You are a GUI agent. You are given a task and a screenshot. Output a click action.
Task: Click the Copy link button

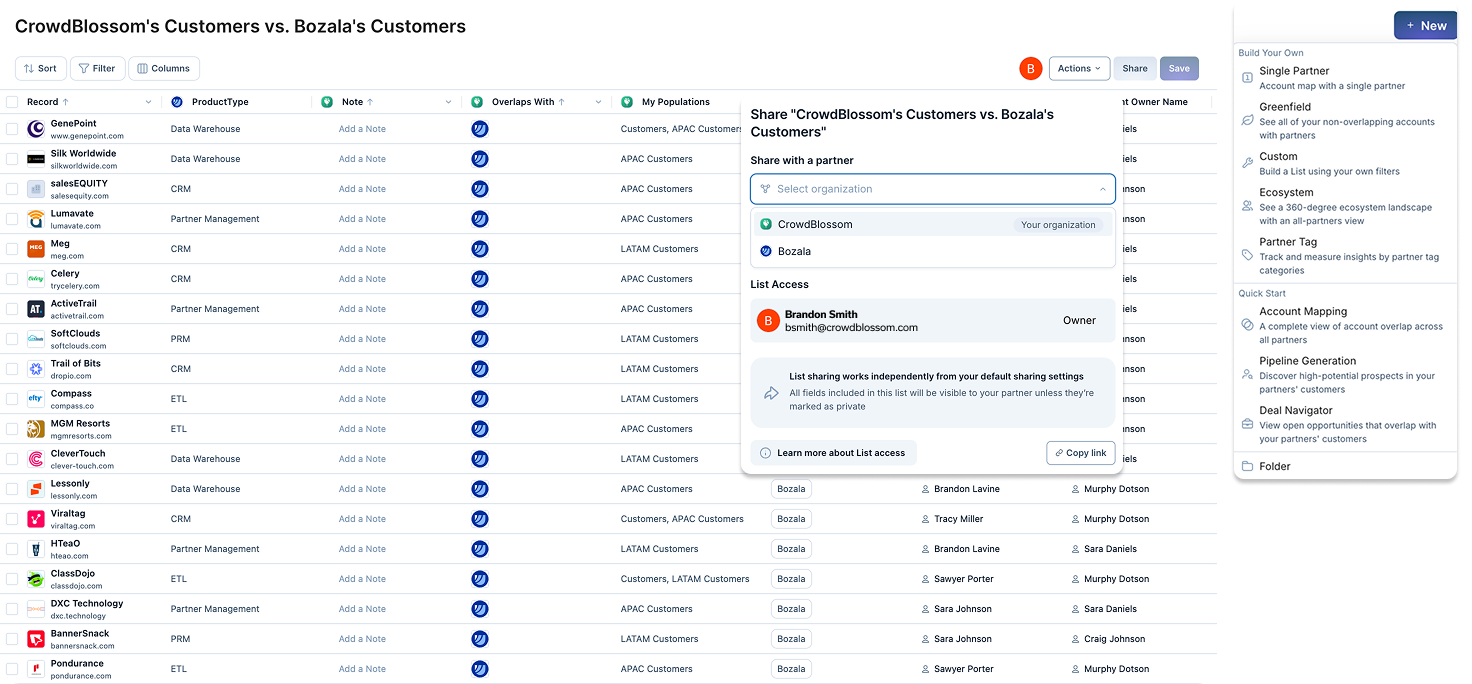[1080, 453]
